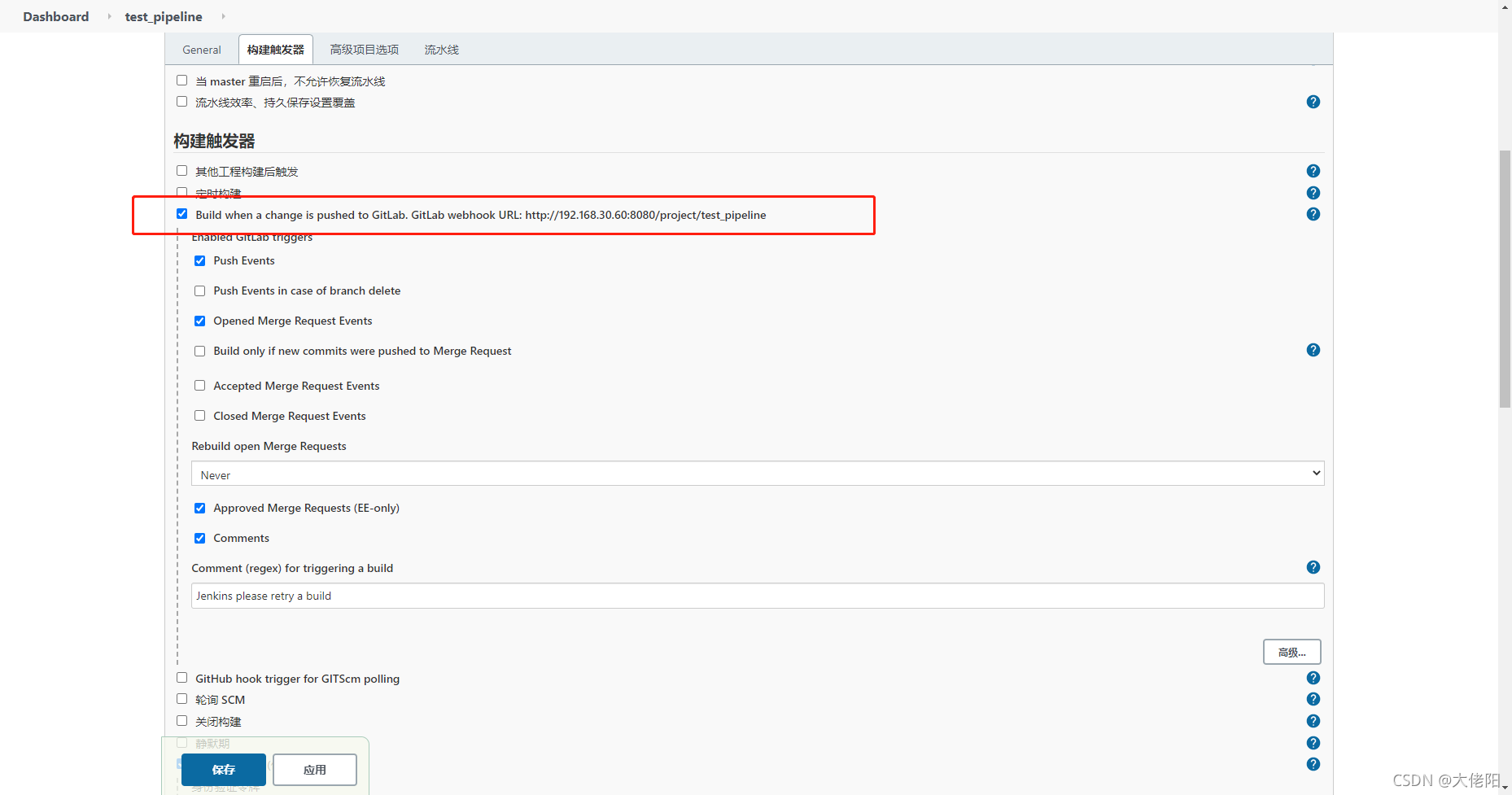Uncheck Comments trigger

click(x=199, y=538)
